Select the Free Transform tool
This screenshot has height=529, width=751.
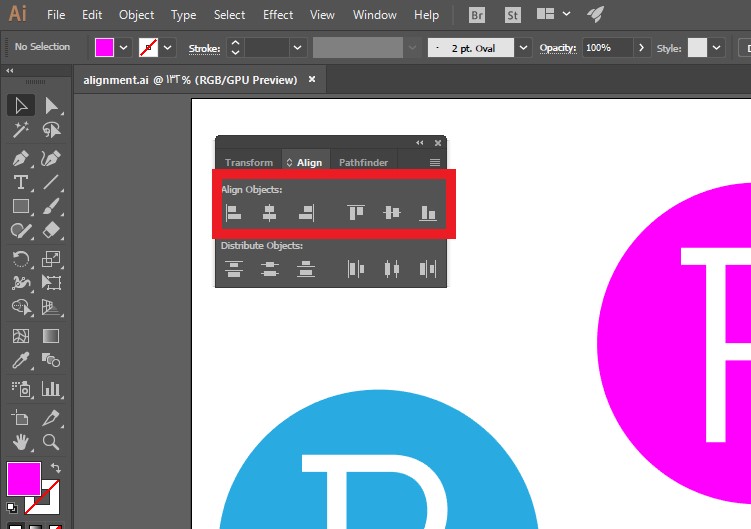(51, 283)
